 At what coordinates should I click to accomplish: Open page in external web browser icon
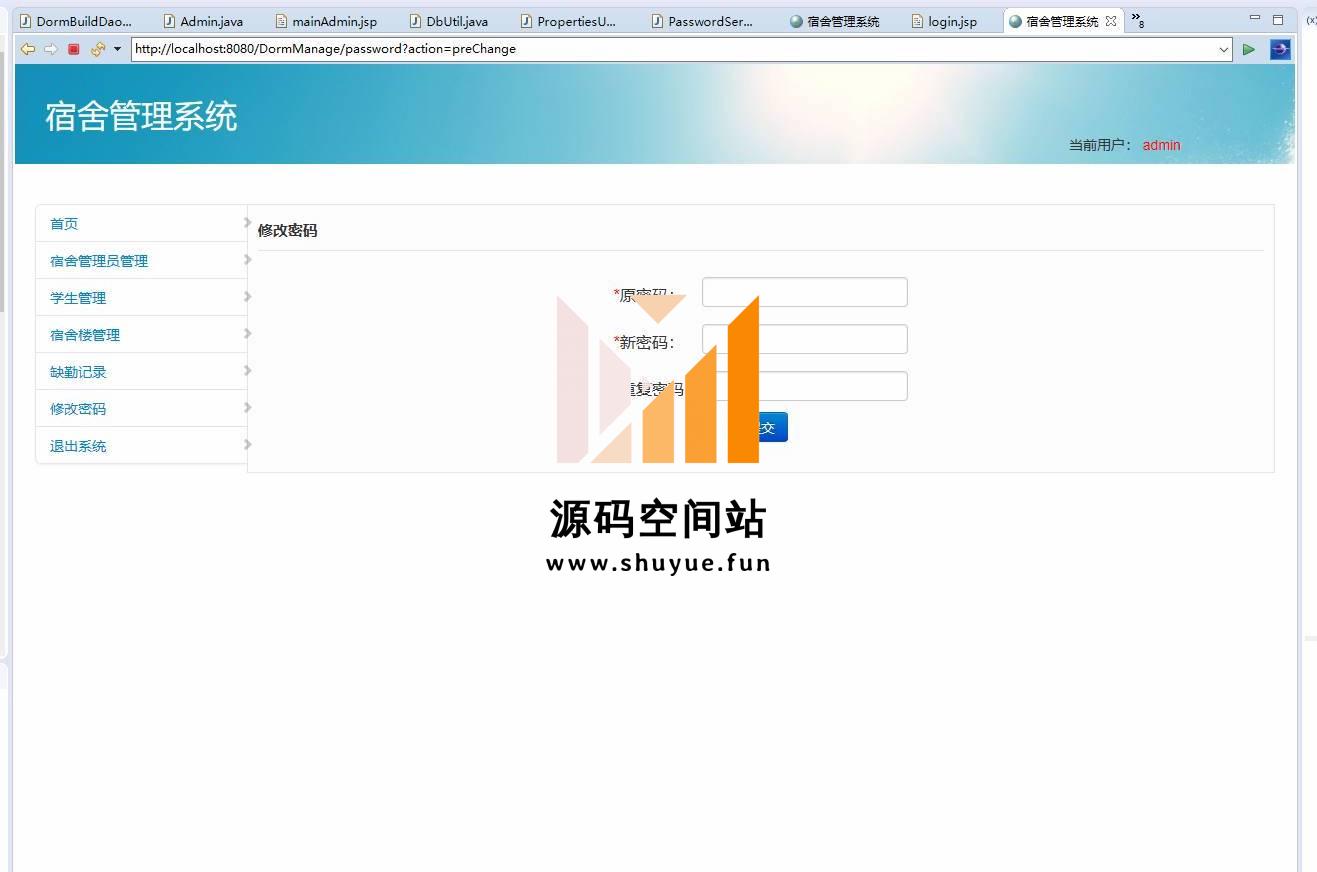click(x=1280, y=49)
